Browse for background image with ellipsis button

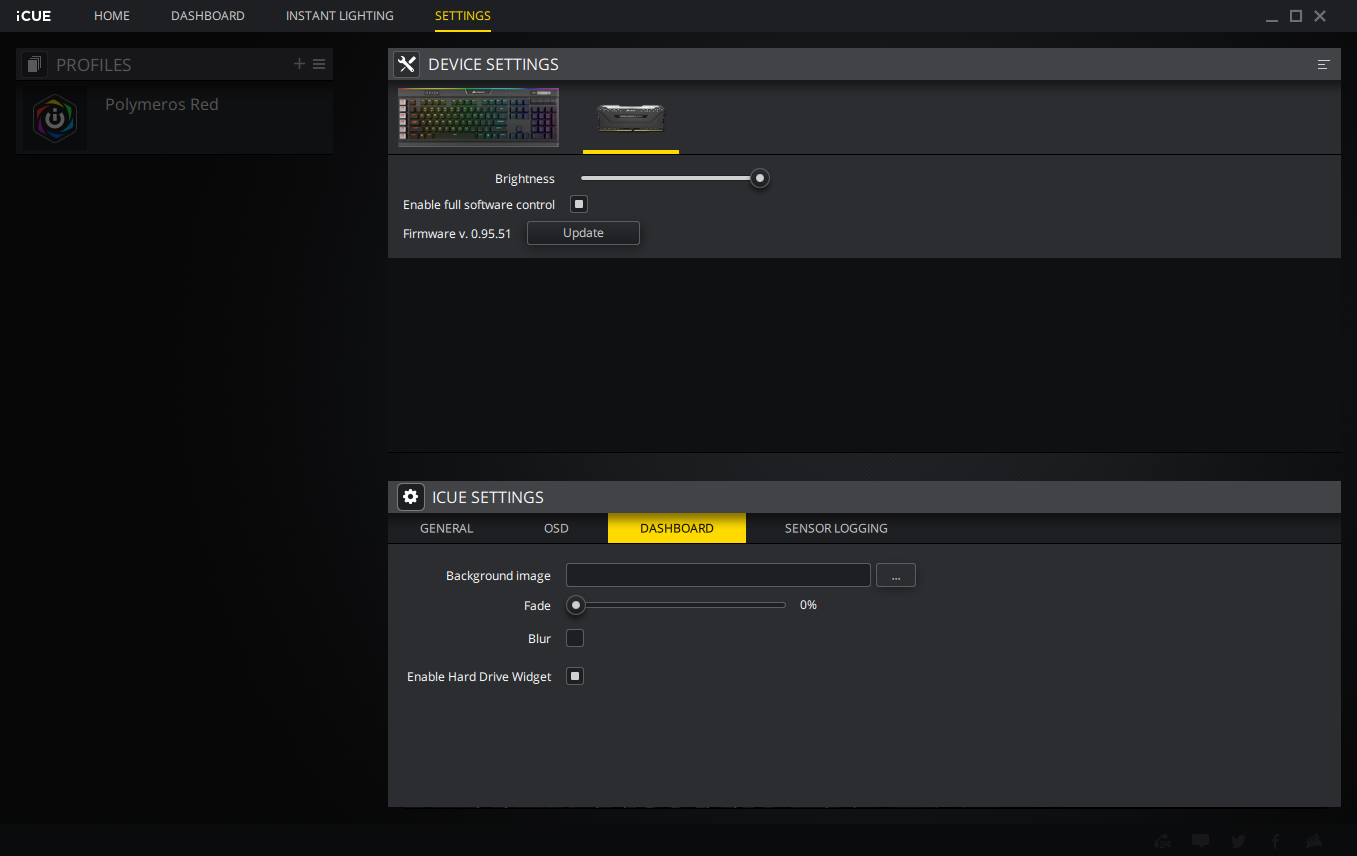[896, 575]
